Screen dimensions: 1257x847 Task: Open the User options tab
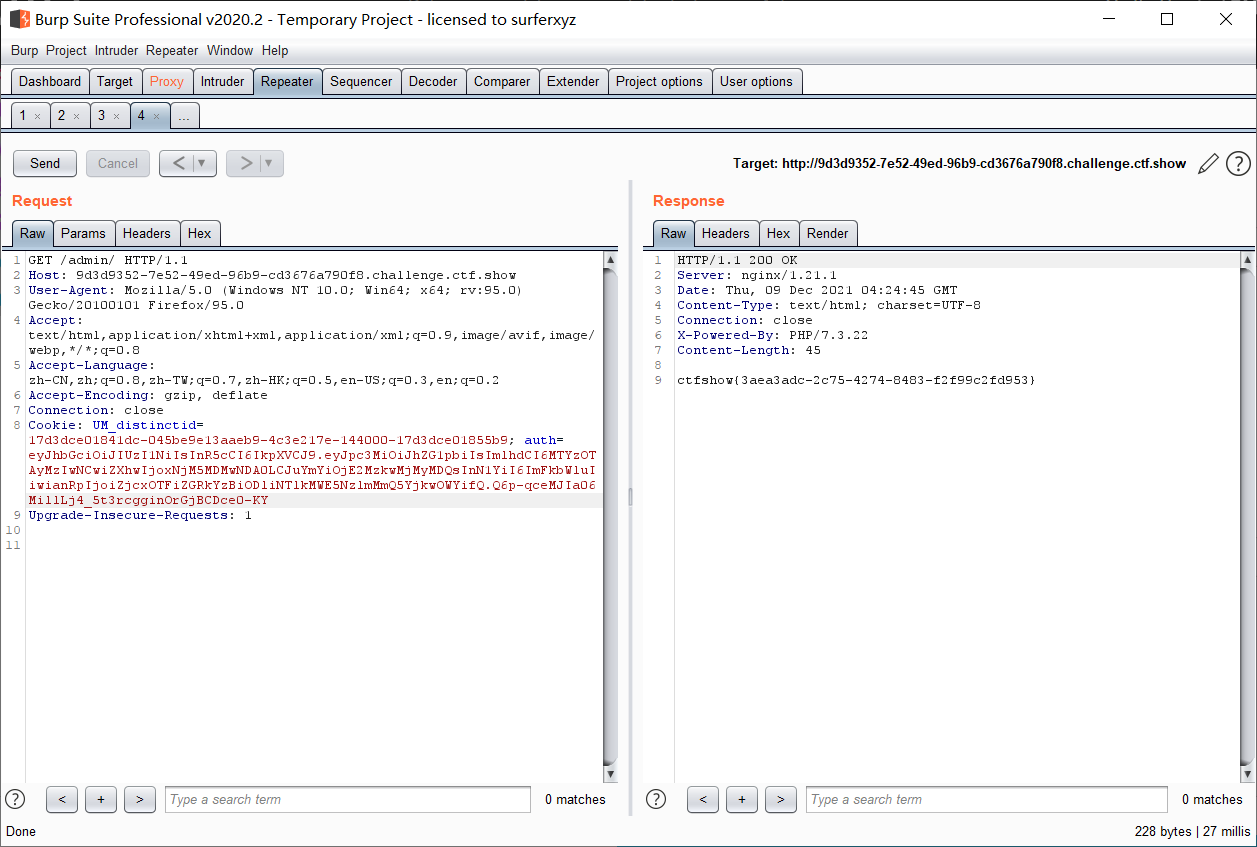(756, 82)
